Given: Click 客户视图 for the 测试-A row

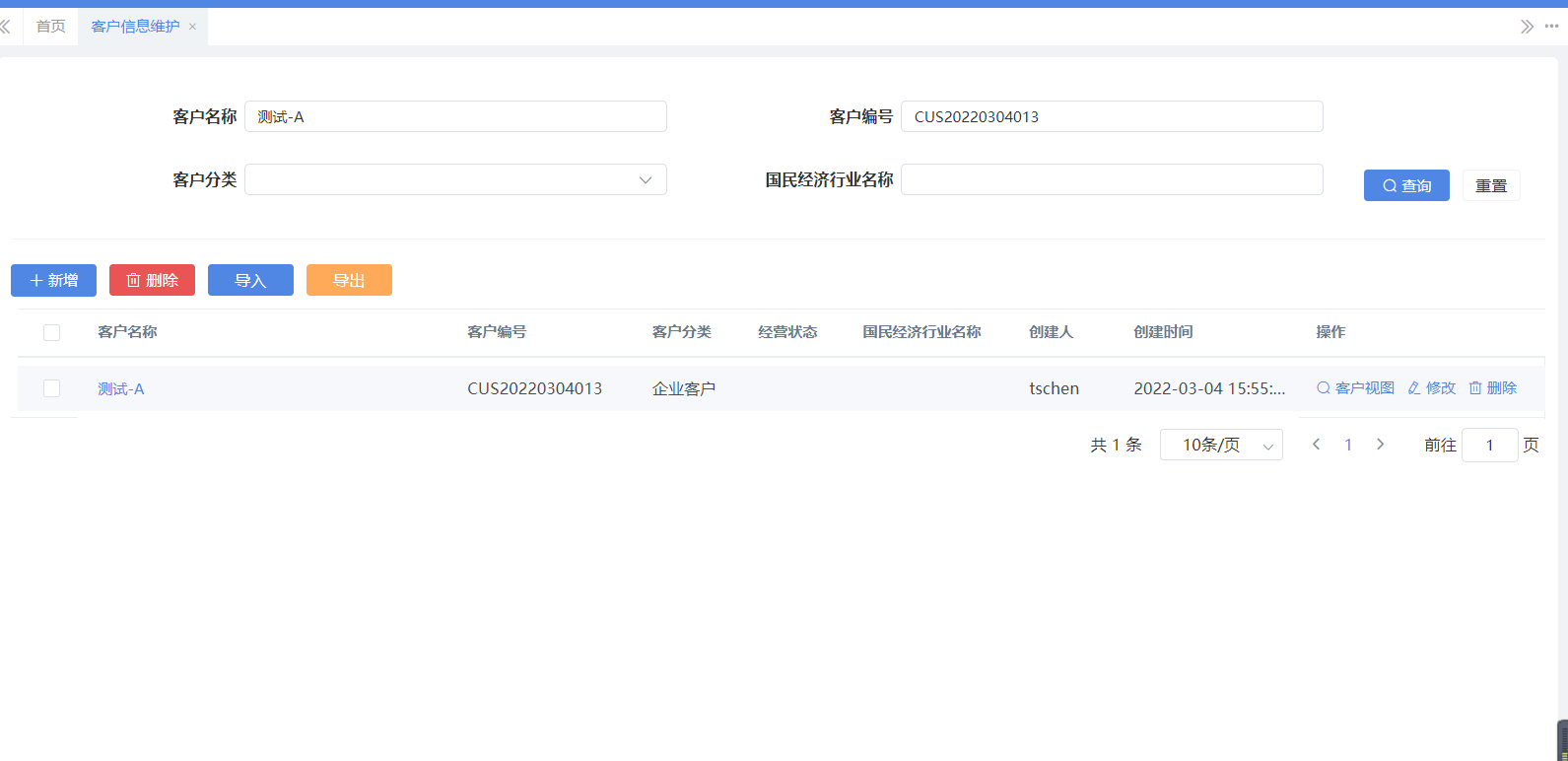Looking at the screenshot, I should pyautogui.click(x=1355, y=388).
